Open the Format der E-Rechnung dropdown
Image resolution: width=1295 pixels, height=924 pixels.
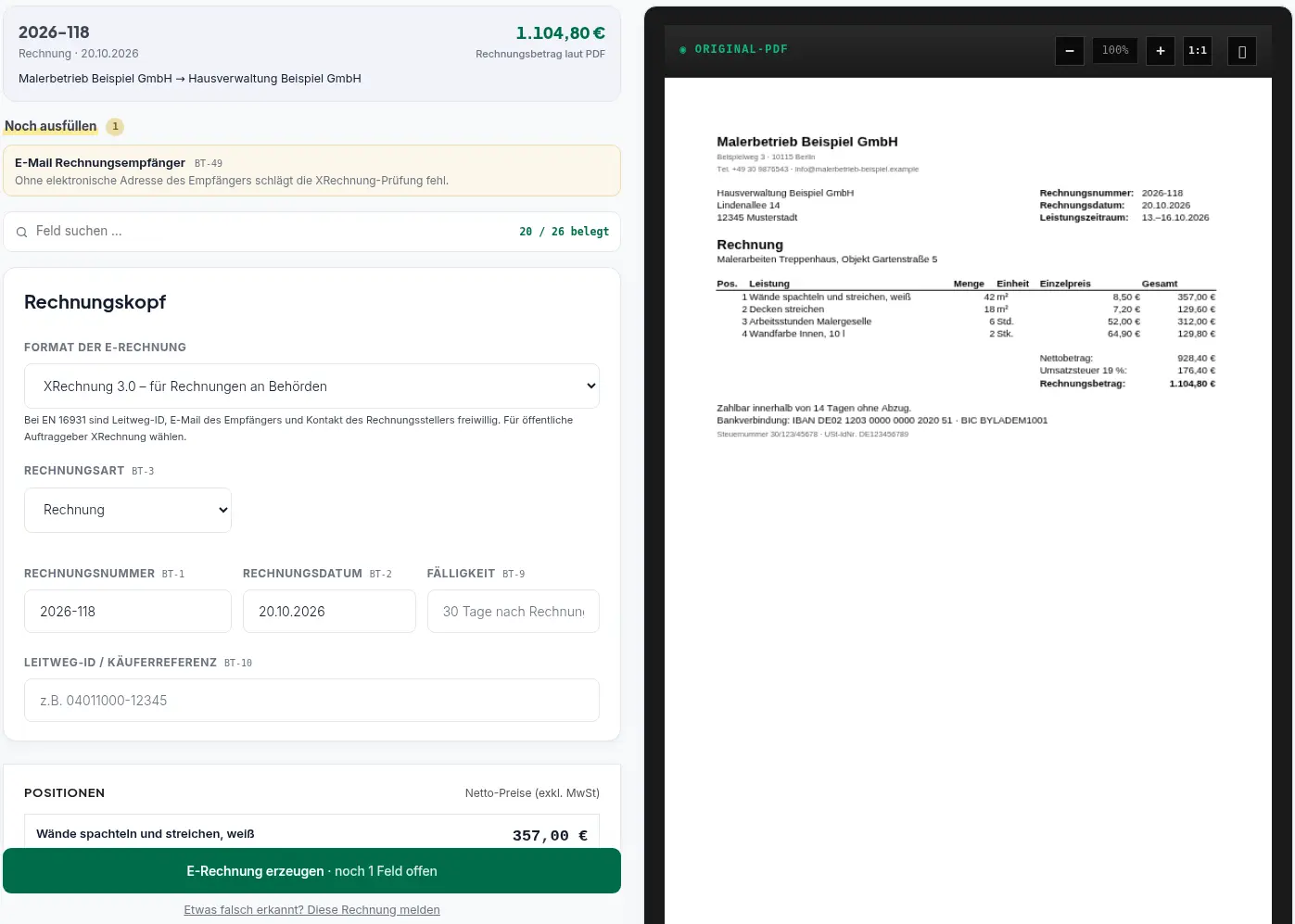[x=311, y=386]
